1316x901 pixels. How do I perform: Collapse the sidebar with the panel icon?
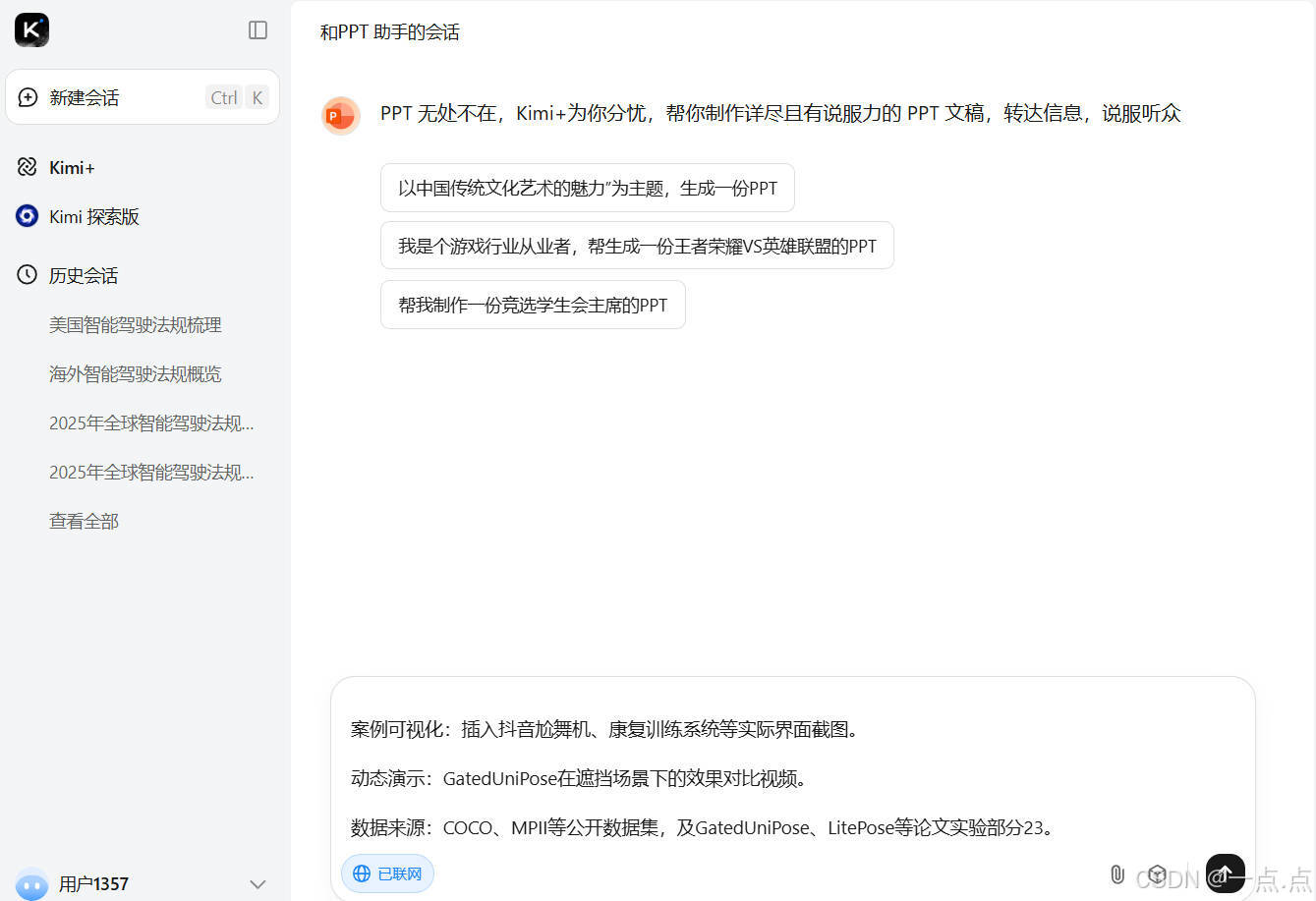tap(257, 29)
